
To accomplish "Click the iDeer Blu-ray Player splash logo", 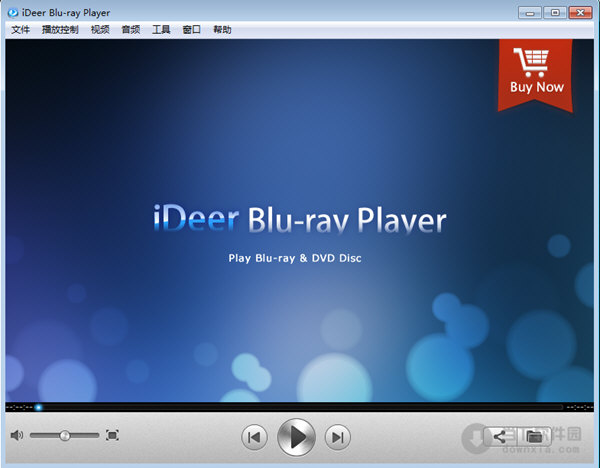I will (x=300, y=219).
